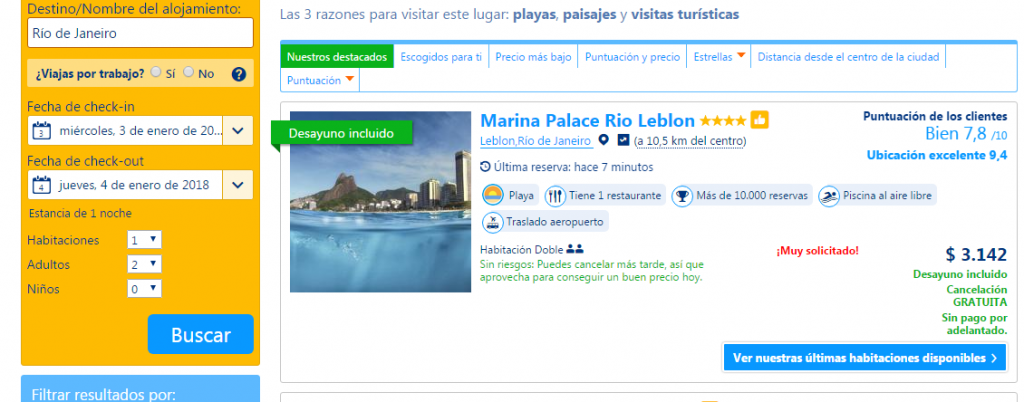Click the Traslado aeropuerto shuttle icon
Image resolution: width=1024 pixels, height=402 pixels.
click(x=493, y=222)
